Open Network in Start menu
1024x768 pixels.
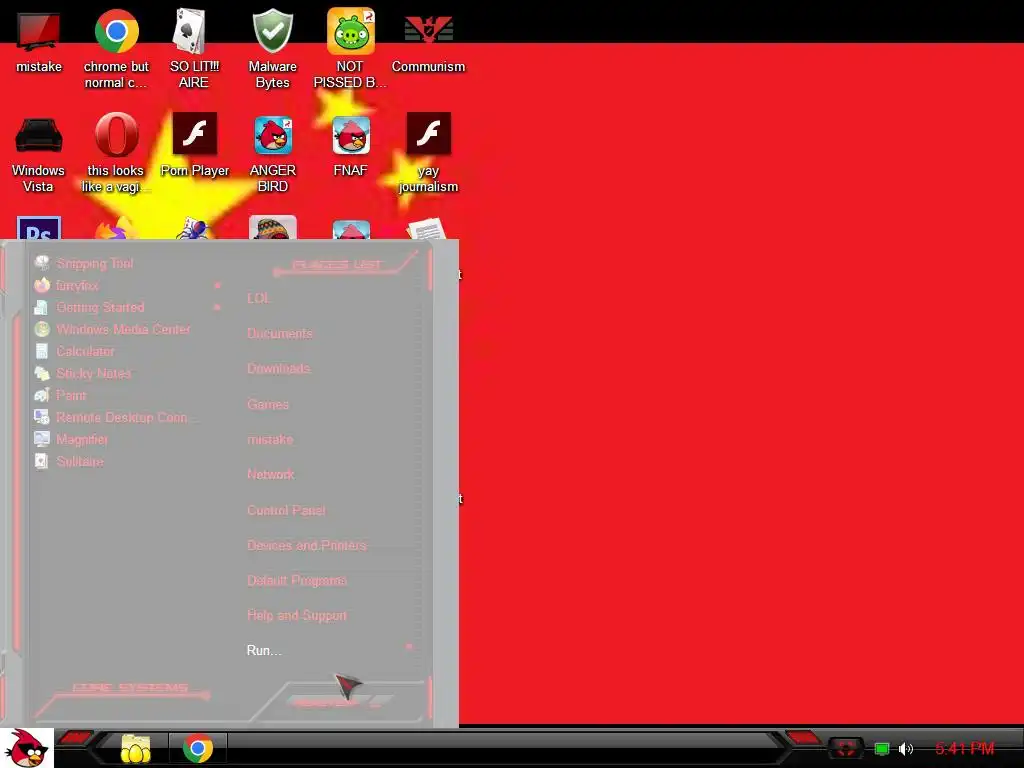pyautogui.click(x=270, y=475)
